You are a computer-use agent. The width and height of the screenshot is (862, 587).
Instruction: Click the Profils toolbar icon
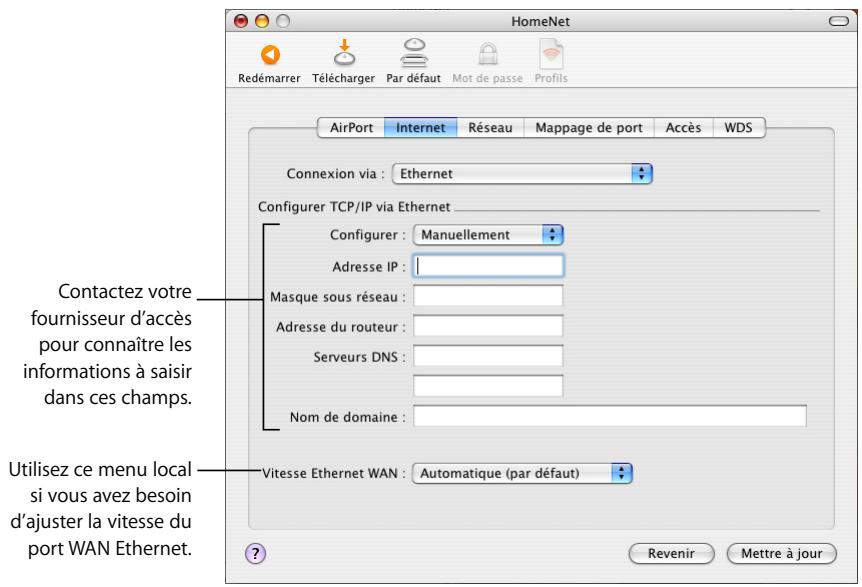551,54
